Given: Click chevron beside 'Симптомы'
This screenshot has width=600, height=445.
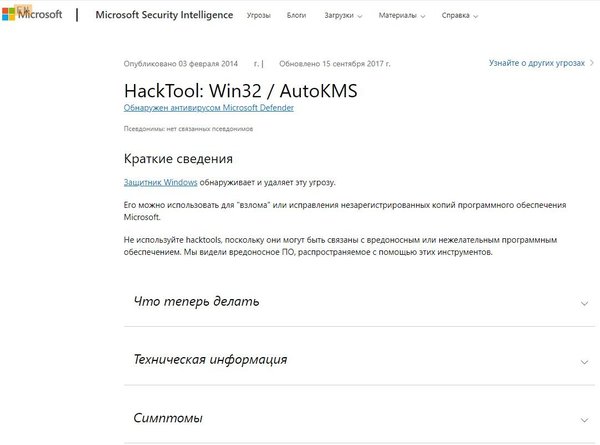Looking at the screenshot, I should [583, 418].
